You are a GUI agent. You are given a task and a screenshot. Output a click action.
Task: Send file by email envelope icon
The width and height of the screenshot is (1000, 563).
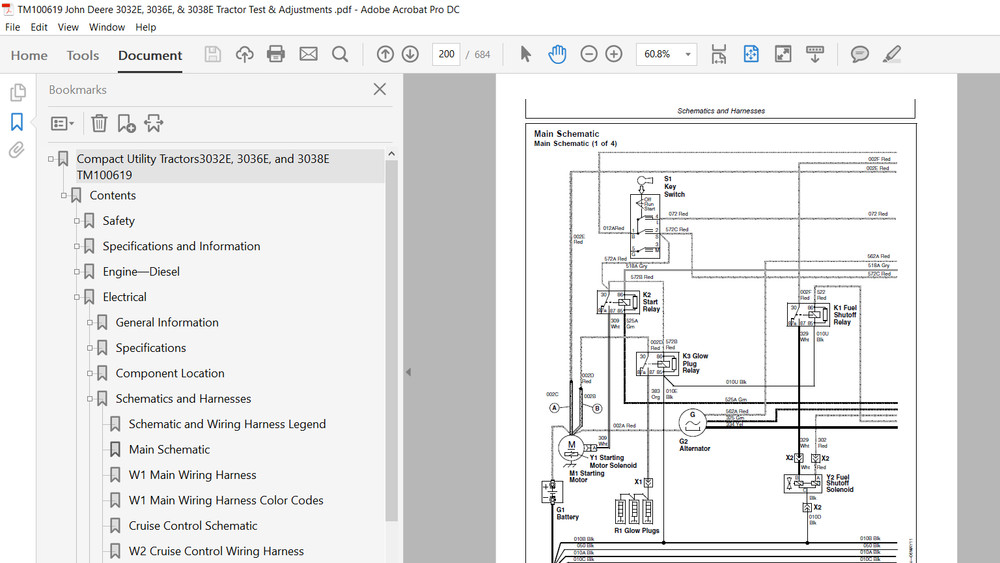pyautogui.click(x=309, y=54)
